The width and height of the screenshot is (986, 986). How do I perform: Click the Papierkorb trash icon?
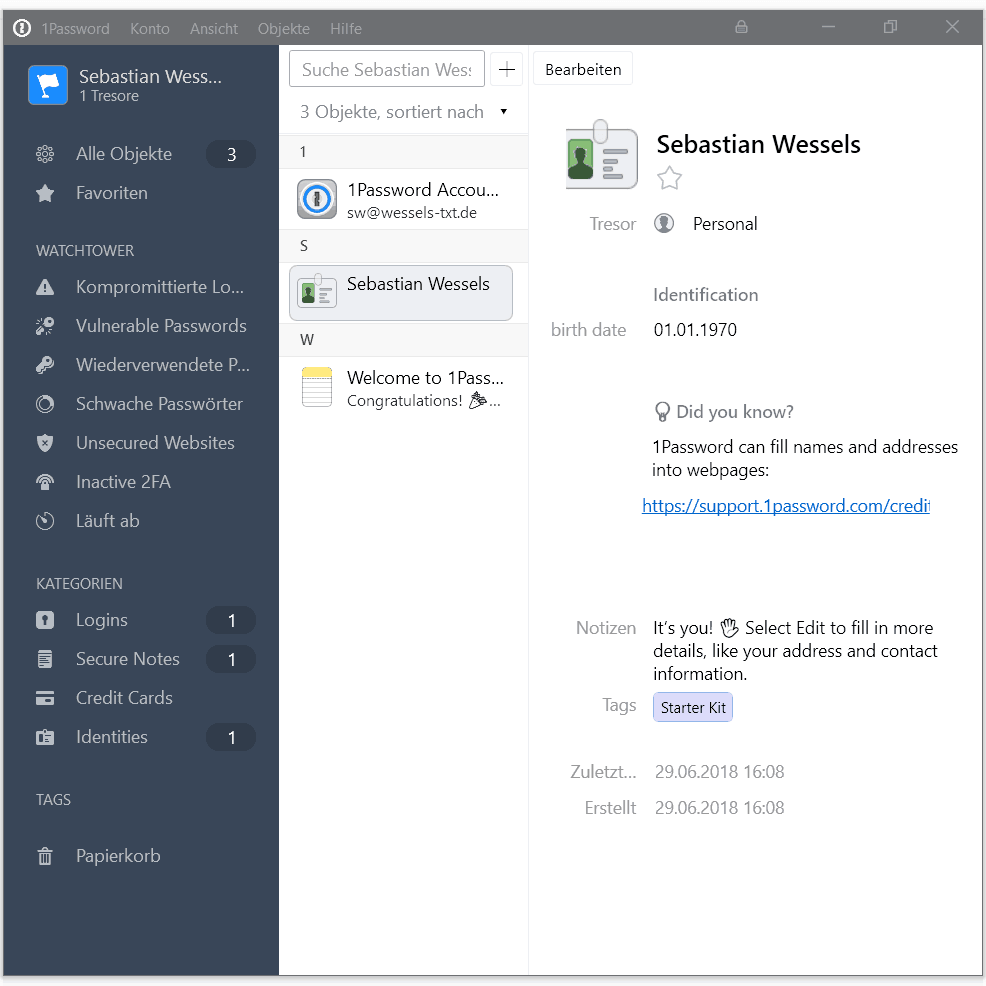click(45, 856)
